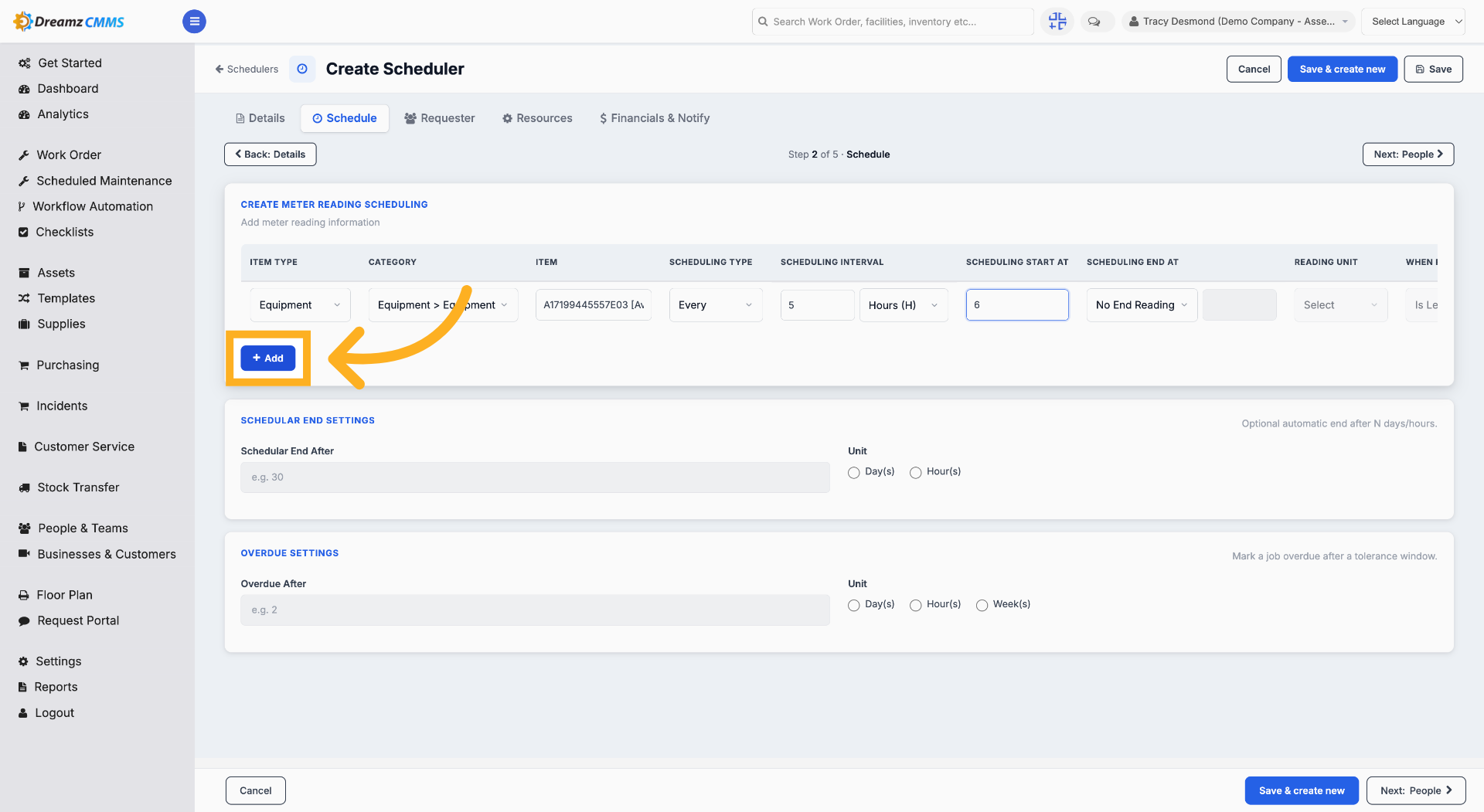This screenshot has height=812, width=1484.
Task: Click the Dashboard sidebar icon
Action: click(x=24, y=89)
